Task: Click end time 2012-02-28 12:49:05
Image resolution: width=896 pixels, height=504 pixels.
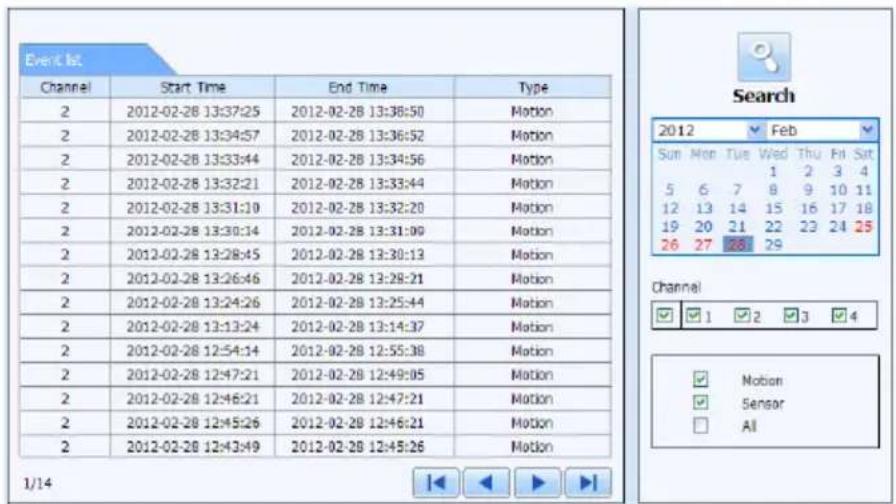Action: click(x=358, y=375)
